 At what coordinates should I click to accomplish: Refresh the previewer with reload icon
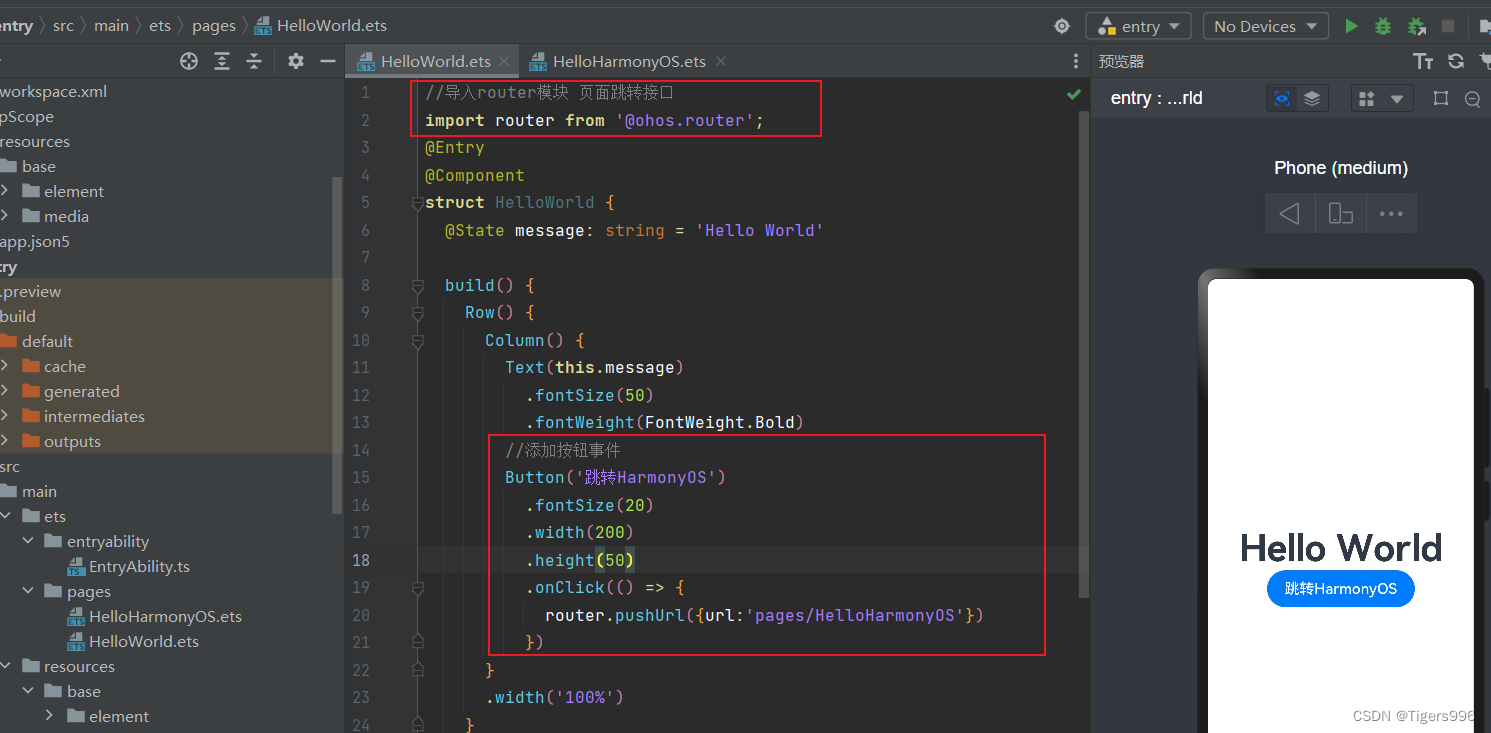click(1456, 61)
